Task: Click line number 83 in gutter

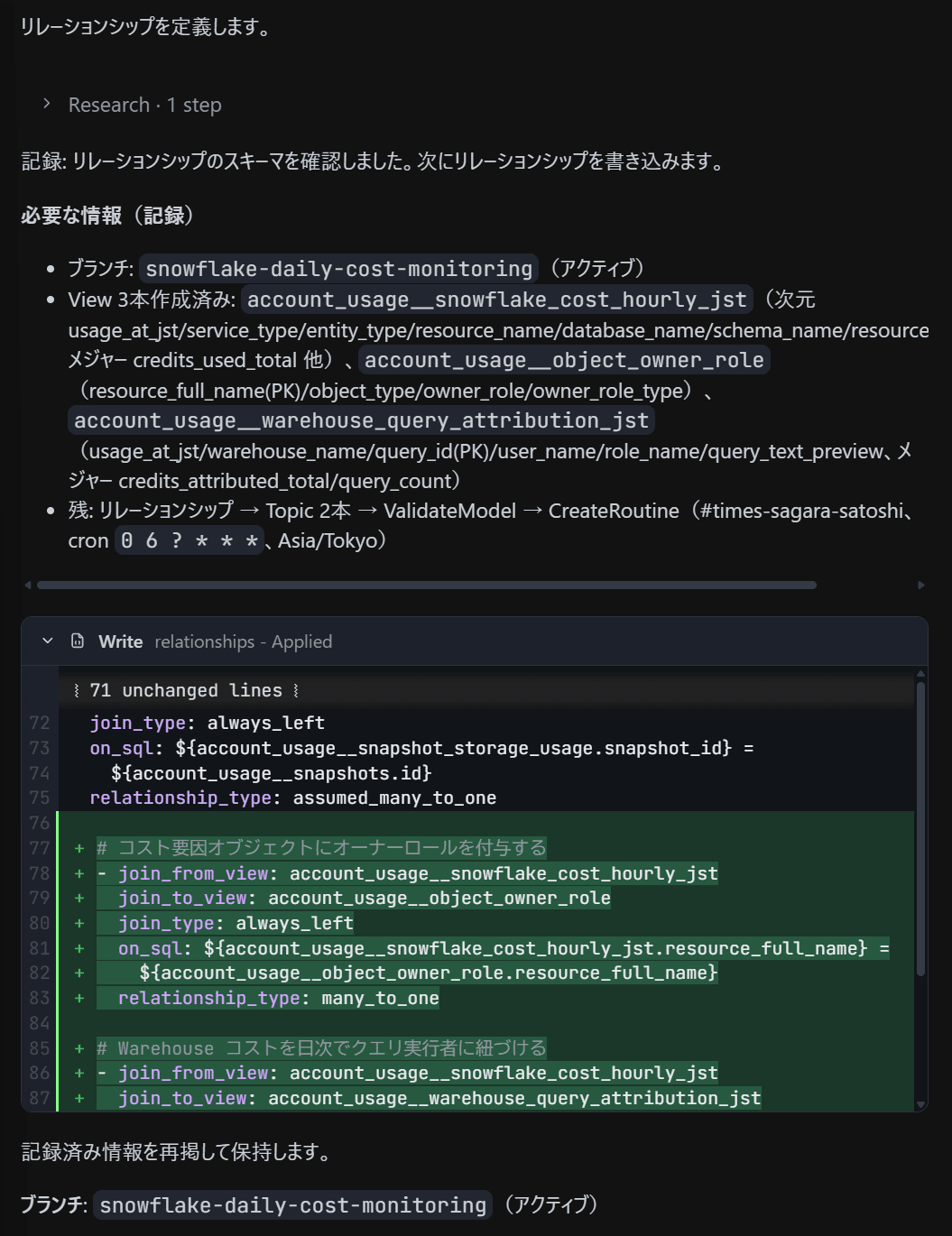Action: tap(40, 998)
